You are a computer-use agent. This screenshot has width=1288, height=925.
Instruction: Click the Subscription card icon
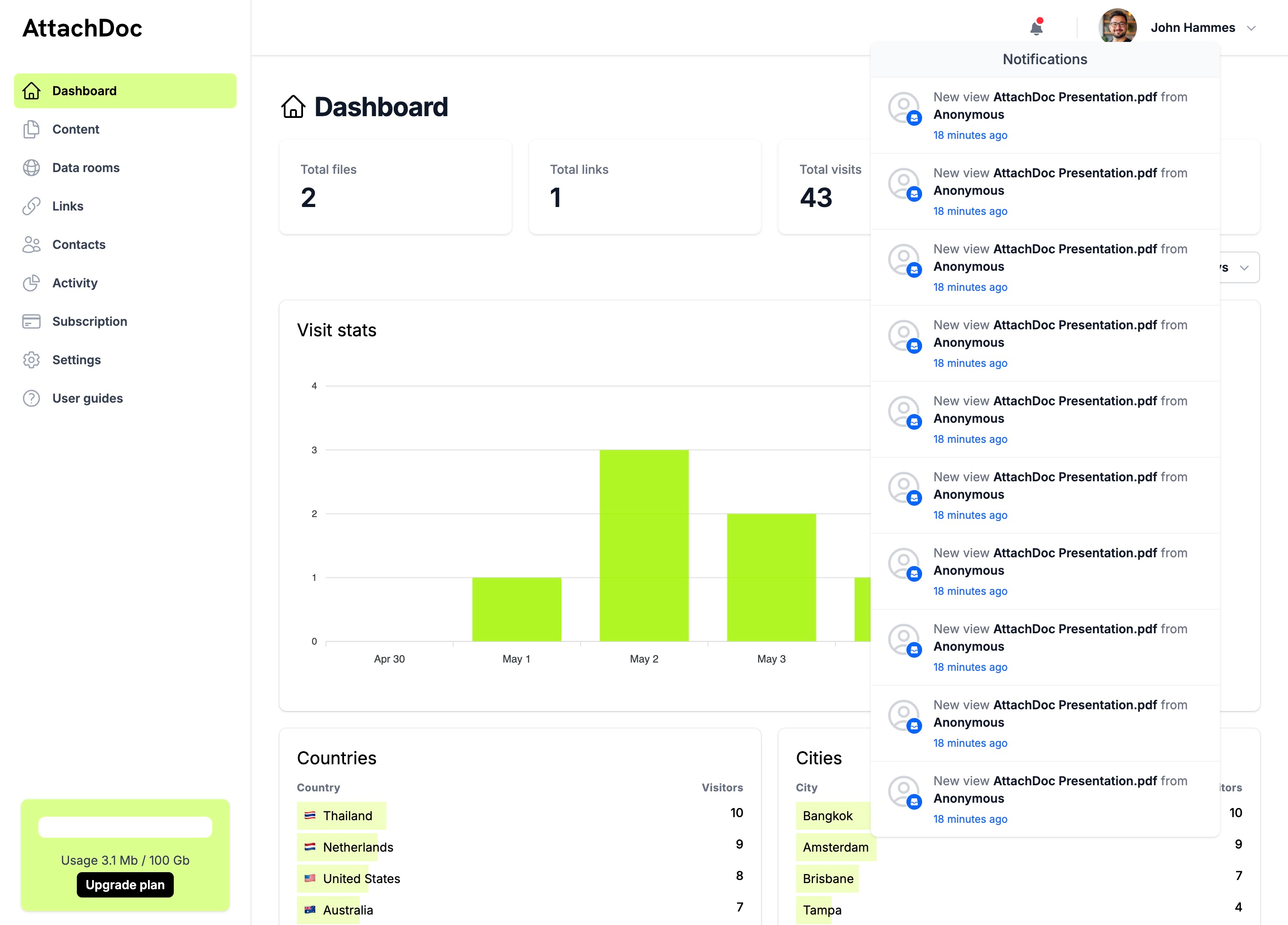[31, 321]
